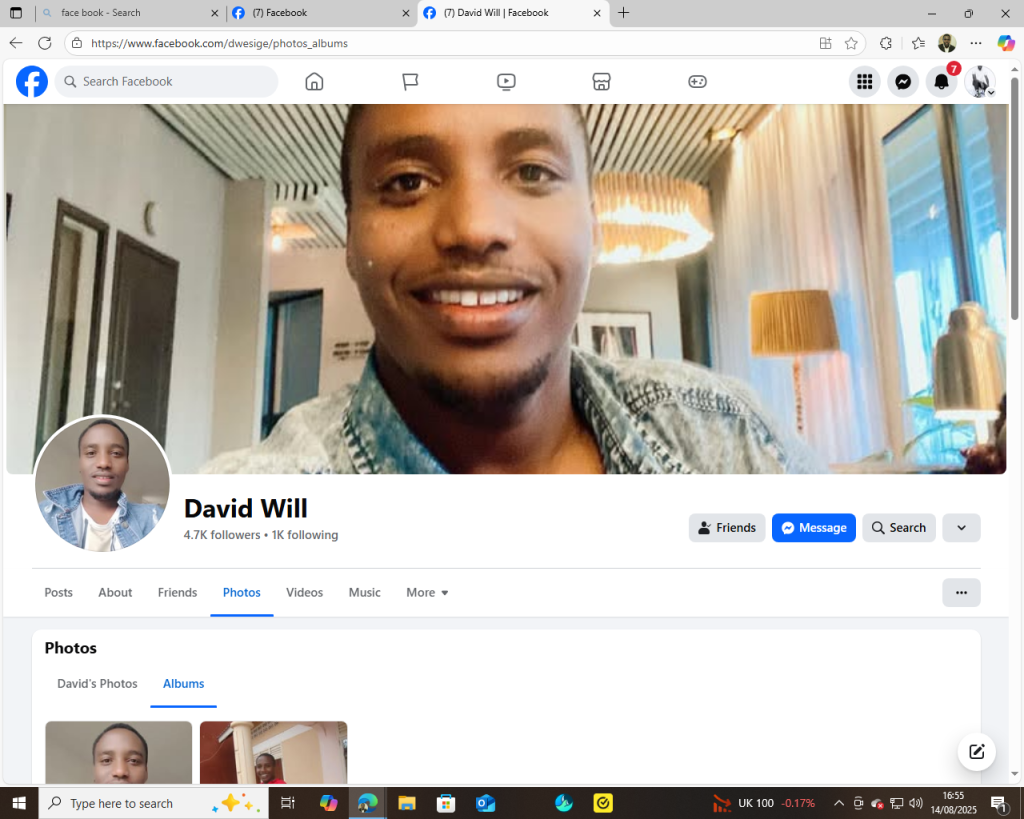Screen dimensions: 1024x819
Task: Open the first album thumbnail
Action: click(x=118, y=752)
